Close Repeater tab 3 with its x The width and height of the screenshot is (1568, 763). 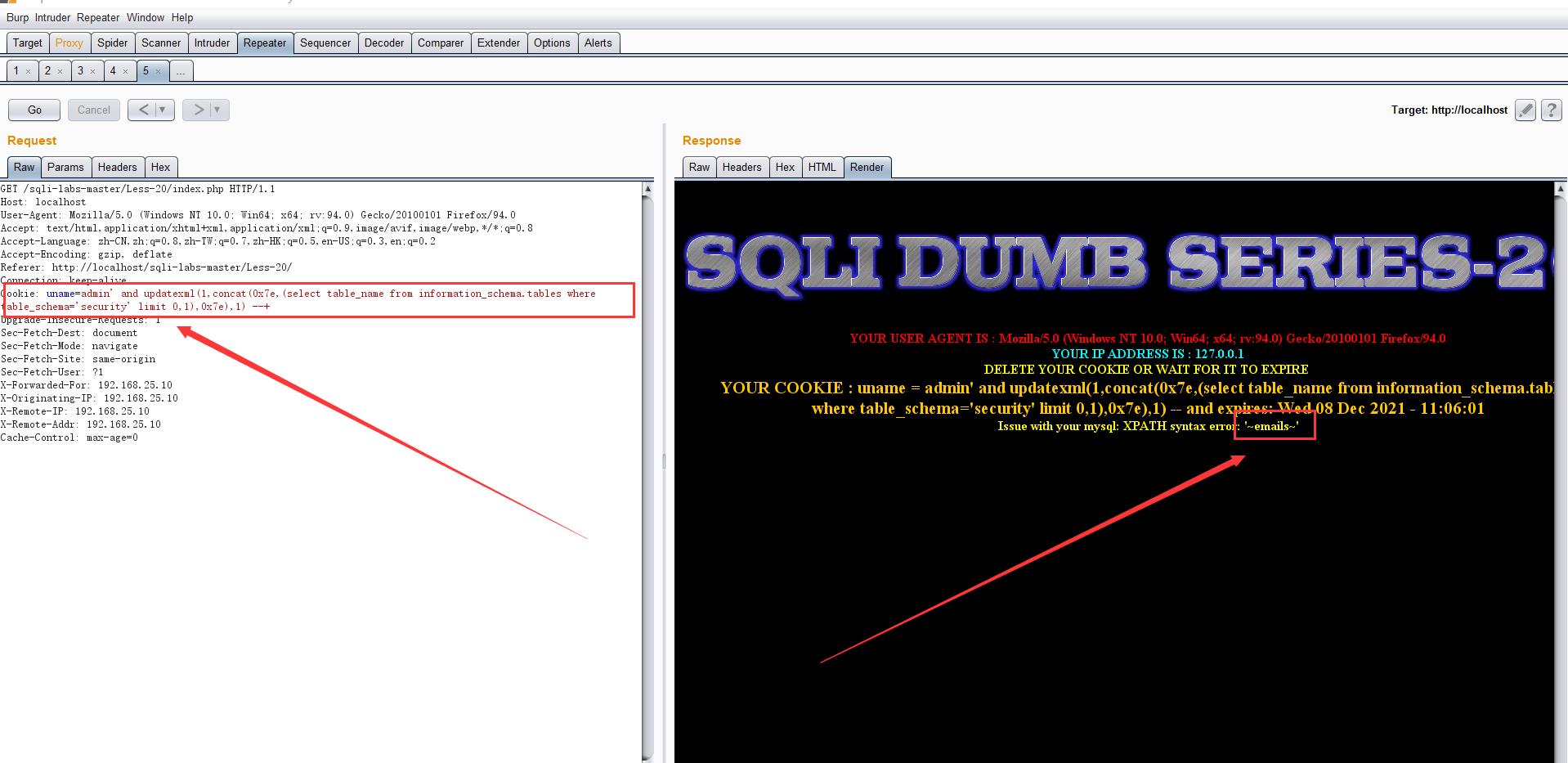pyautogui.click(x=92, y=71)
